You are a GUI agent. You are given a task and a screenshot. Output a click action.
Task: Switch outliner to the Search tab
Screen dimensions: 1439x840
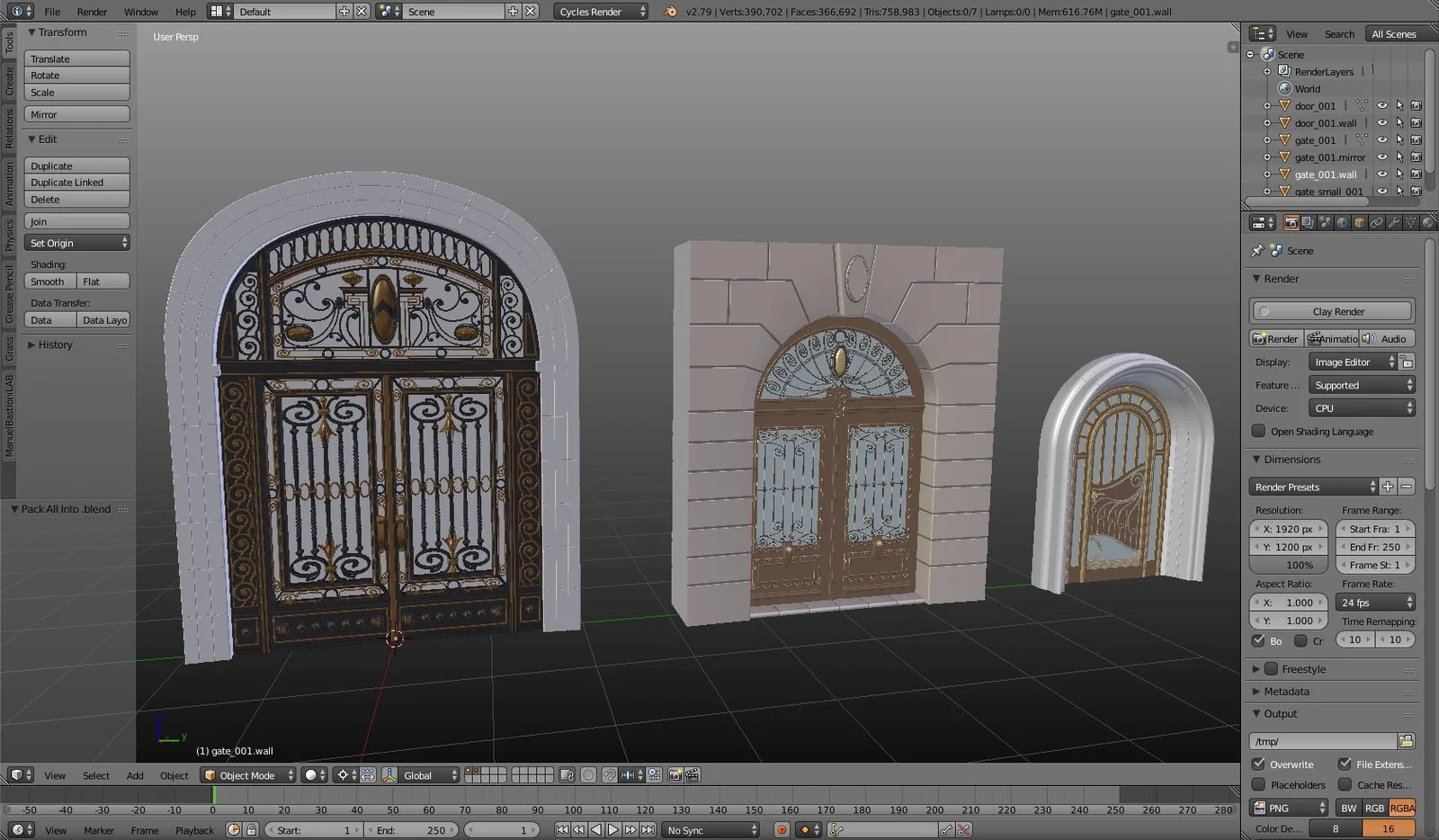(1339, 33)
